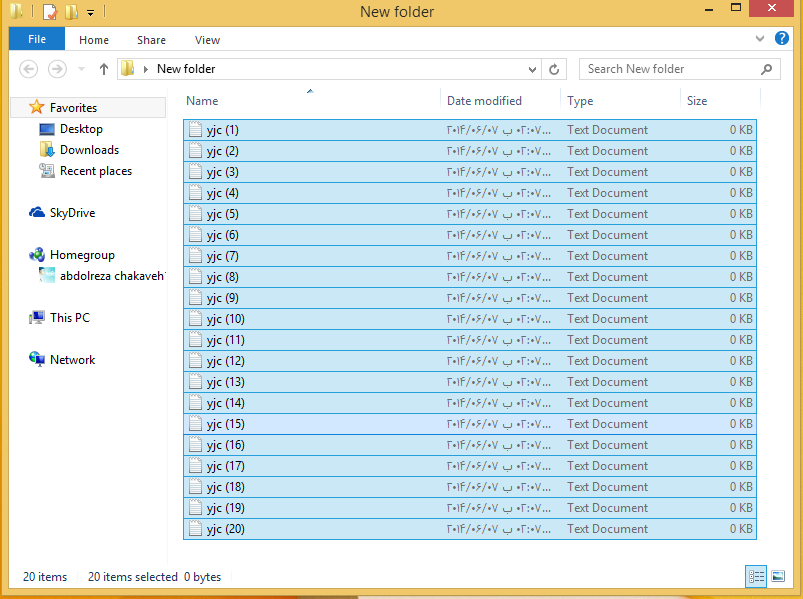This screenshot has height=599, width=803.
Task: Click Text Document type of yjc (6)
Action: (607, 234)
